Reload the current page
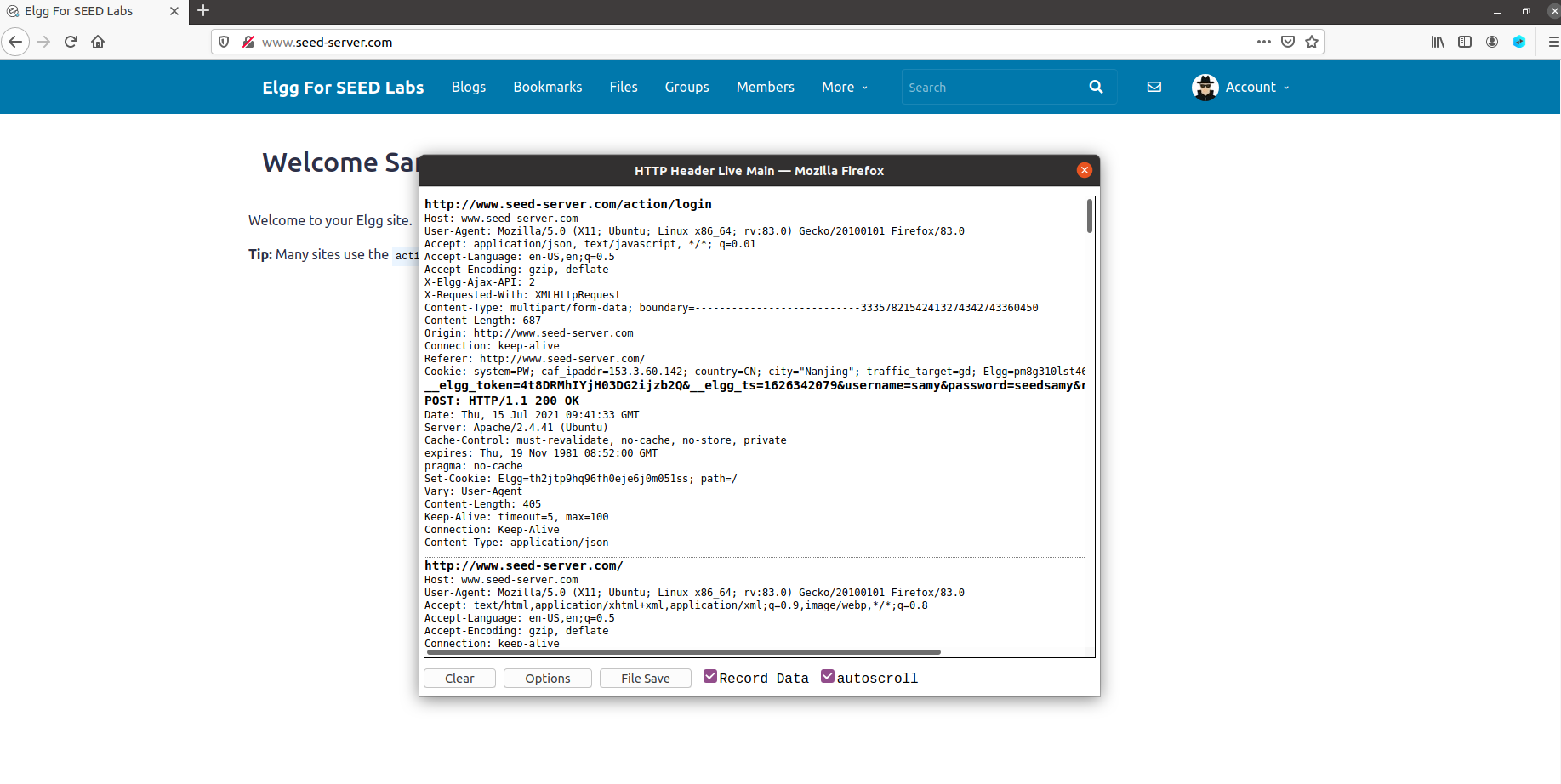The image size is (1561, 784). (71, 42)
